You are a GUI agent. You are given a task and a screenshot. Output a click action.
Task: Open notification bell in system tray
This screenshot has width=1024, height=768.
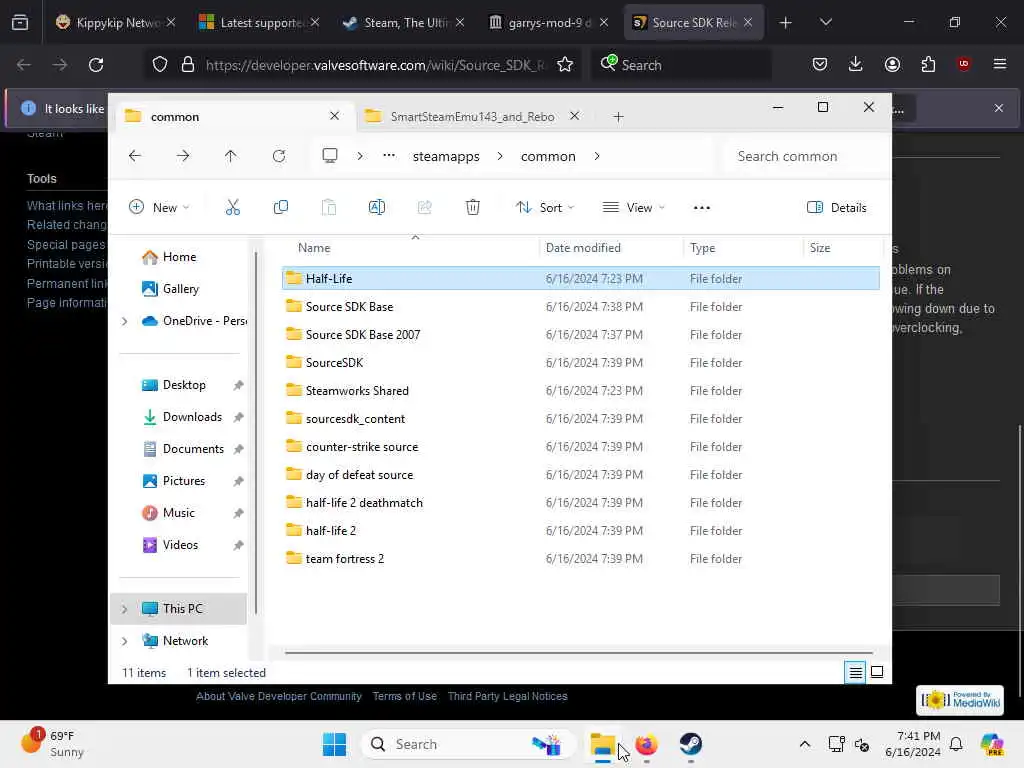[x=956, y=744]
